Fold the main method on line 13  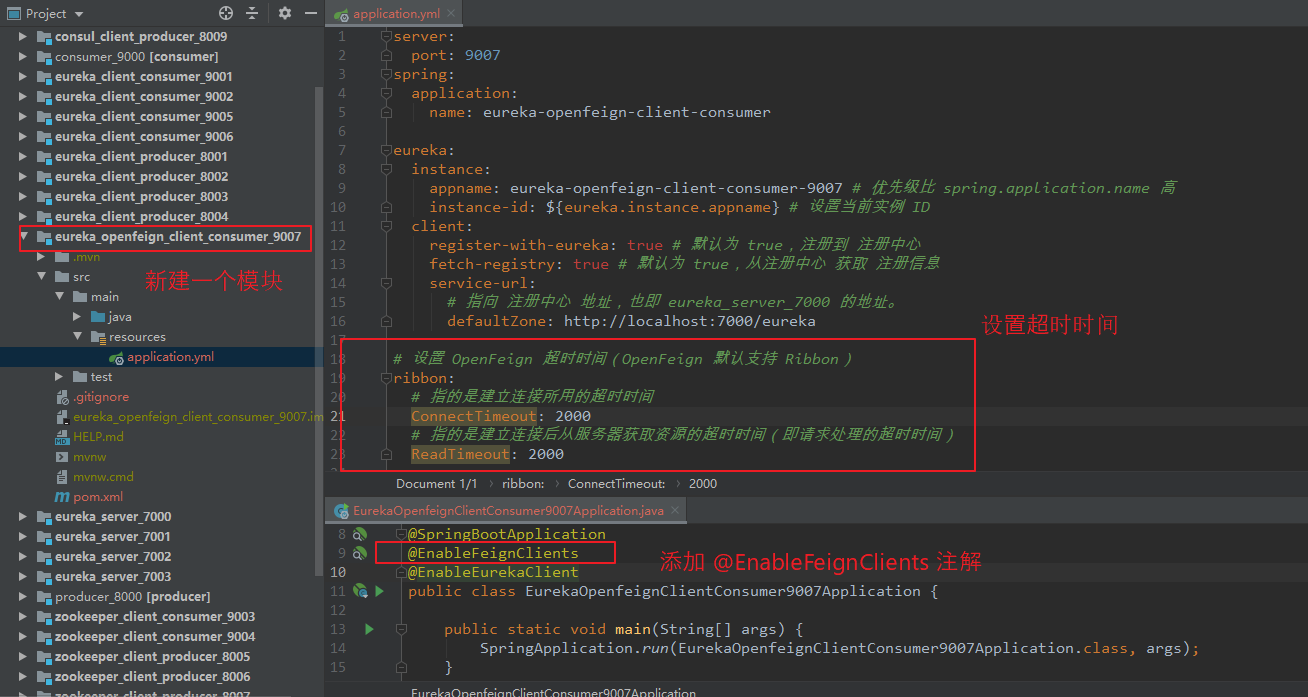(x=400, y=629)
